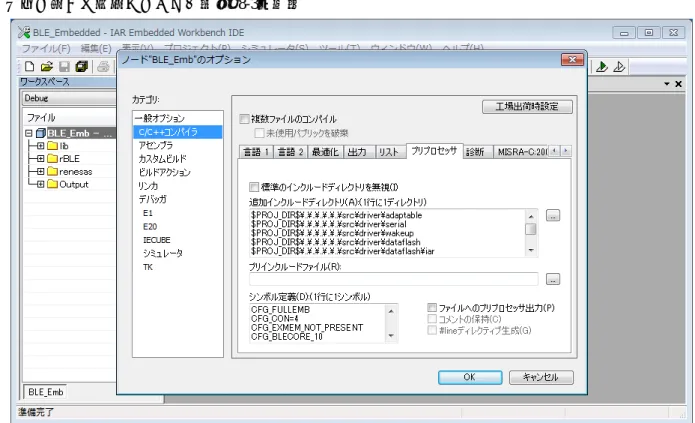Click the BLE_Emb workspace bottom tab
695x423 pixels.
(46, 392)
